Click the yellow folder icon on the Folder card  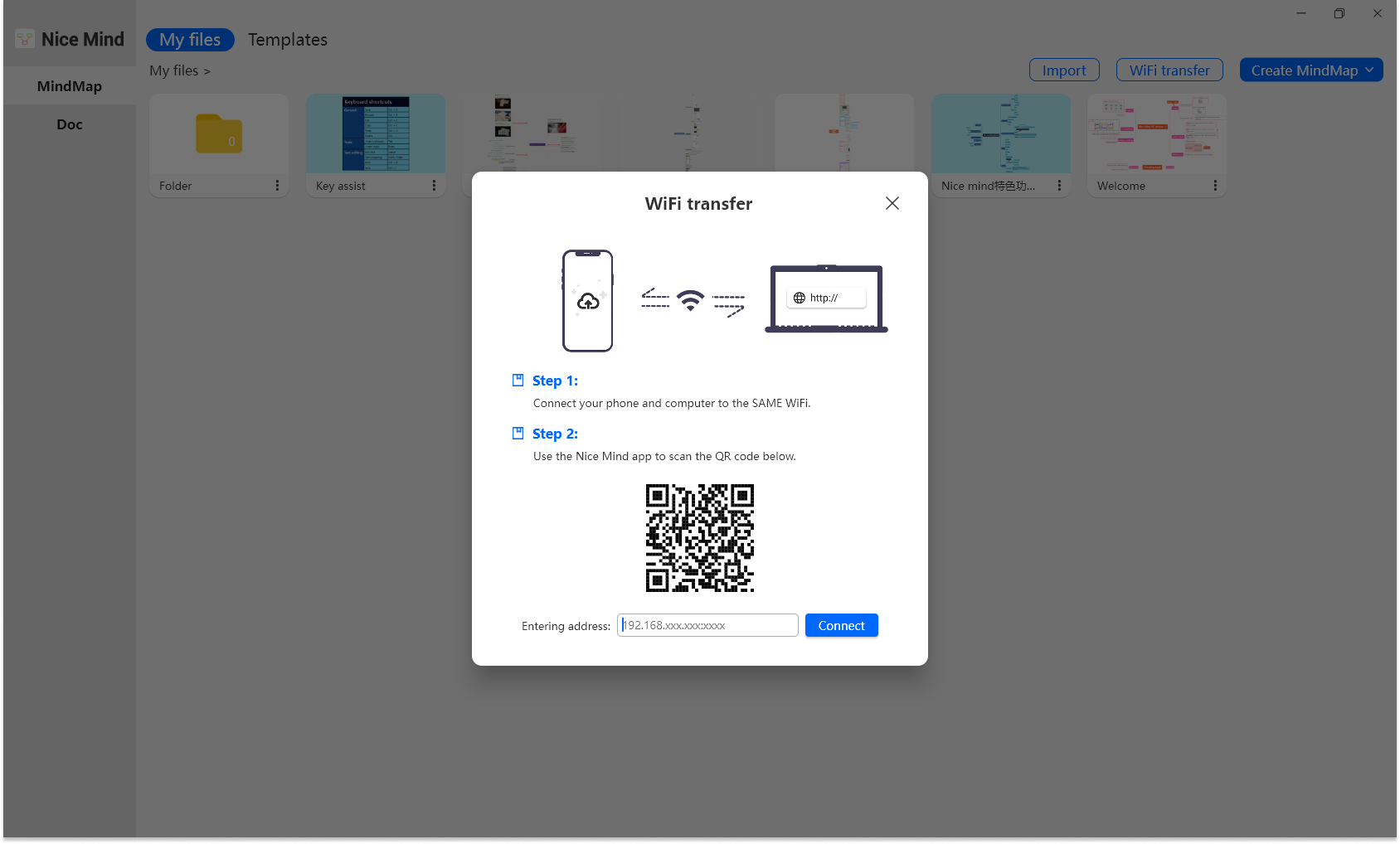click(218, 135)
